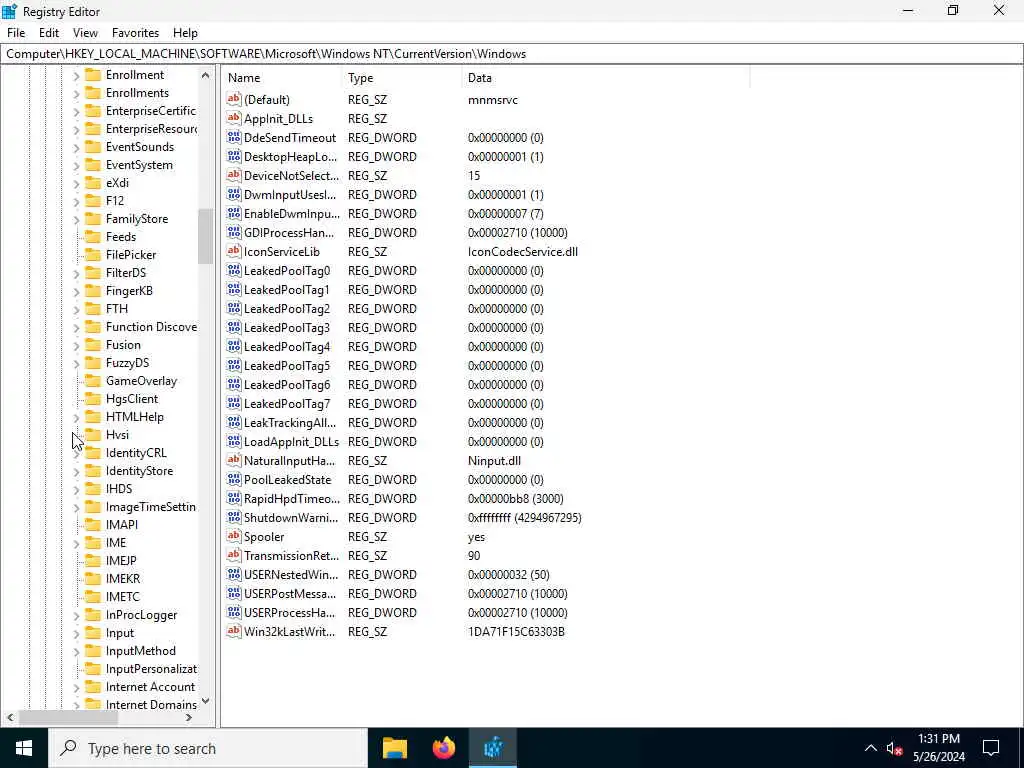Expand the EventSystem key
The width and height of the screenshot is (1024, 768).
click(76, 165)
